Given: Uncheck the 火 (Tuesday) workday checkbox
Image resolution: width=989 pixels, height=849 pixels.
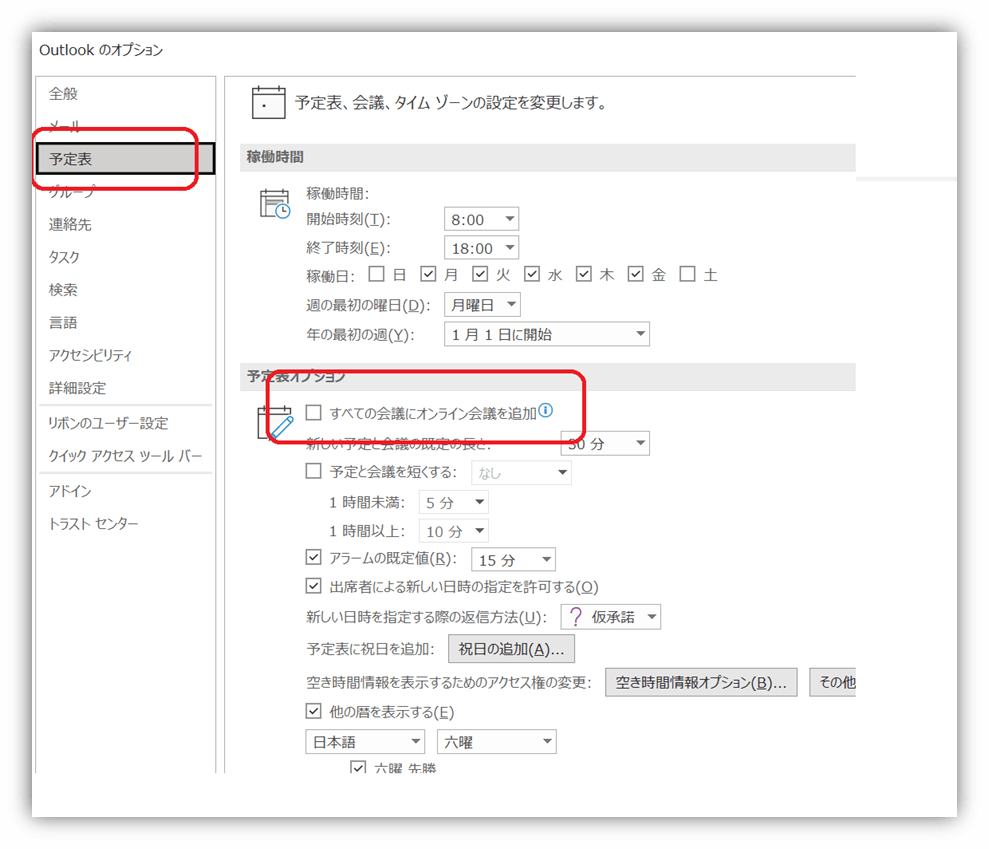Looking at the screenshot, I should click(480, 274).
